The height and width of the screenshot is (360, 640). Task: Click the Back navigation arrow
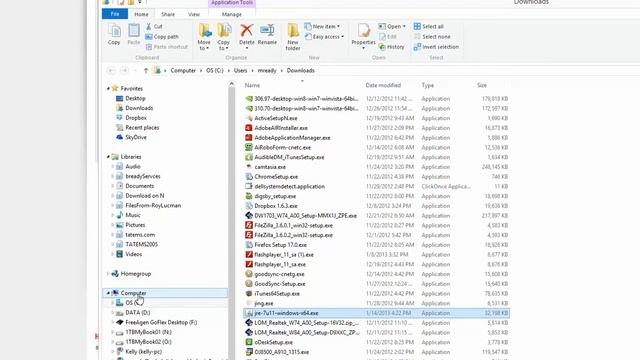coord(111,70)
